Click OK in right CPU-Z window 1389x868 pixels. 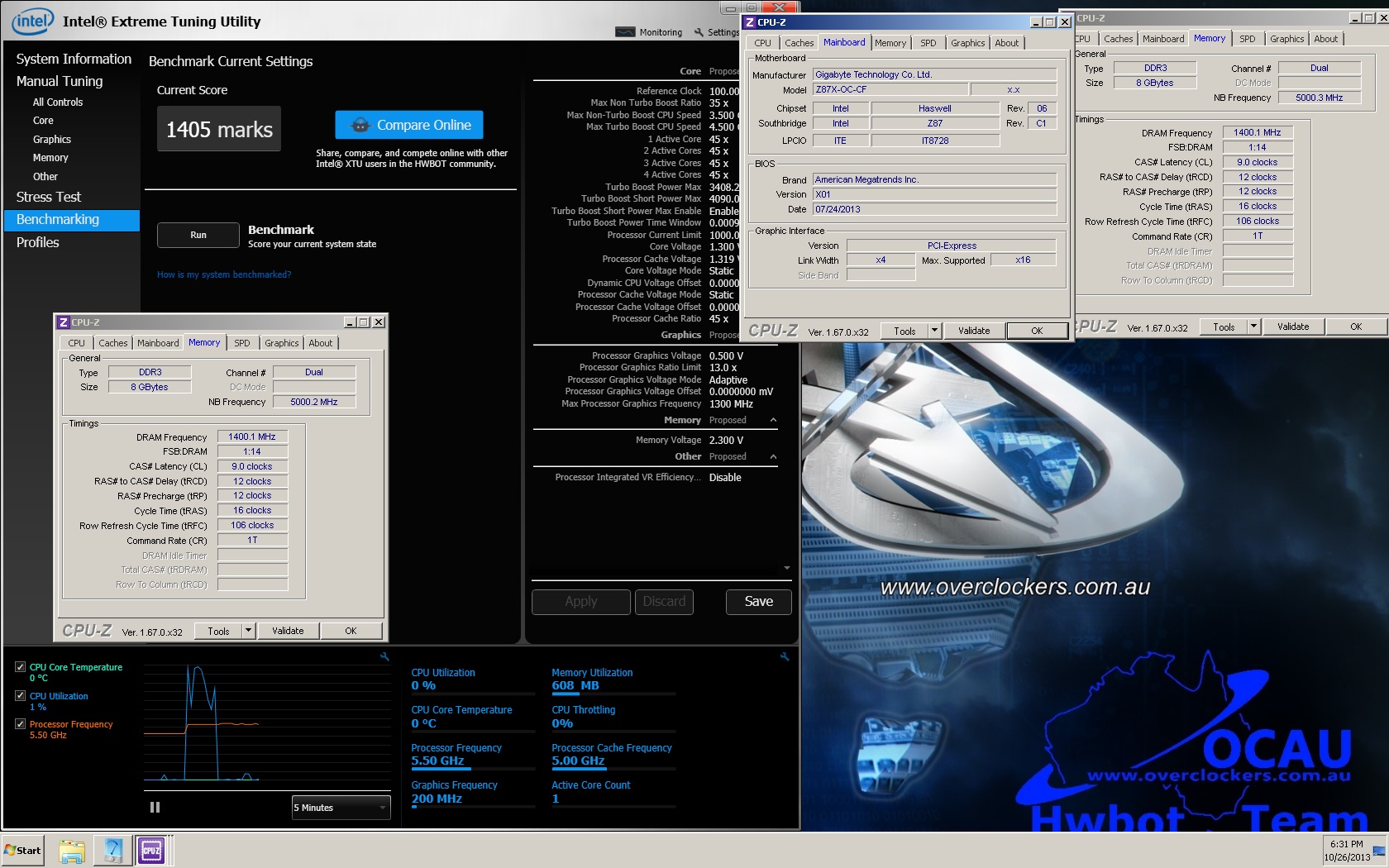click(x=1356, y=327)
